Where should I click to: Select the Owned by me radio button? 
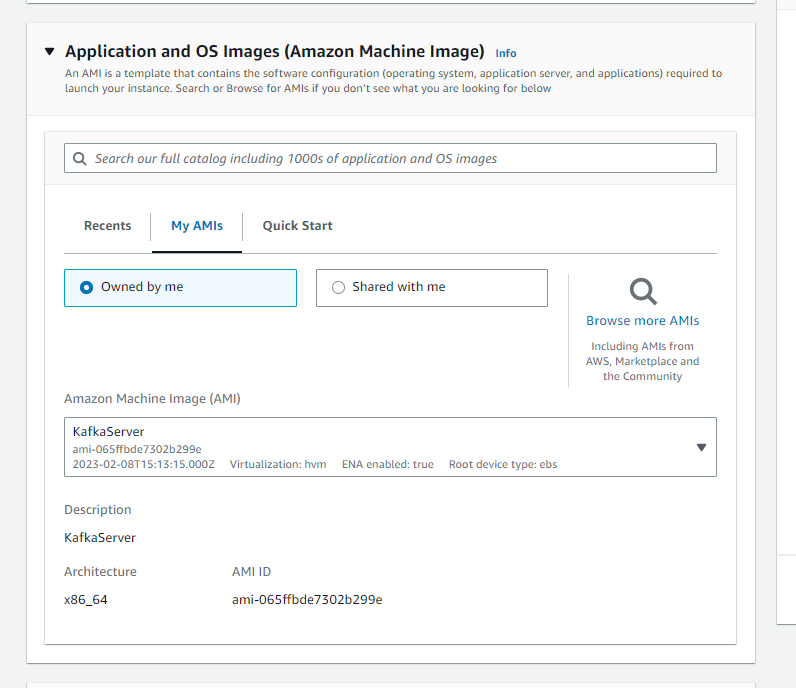pyautogui.click(x=87, y=287)
